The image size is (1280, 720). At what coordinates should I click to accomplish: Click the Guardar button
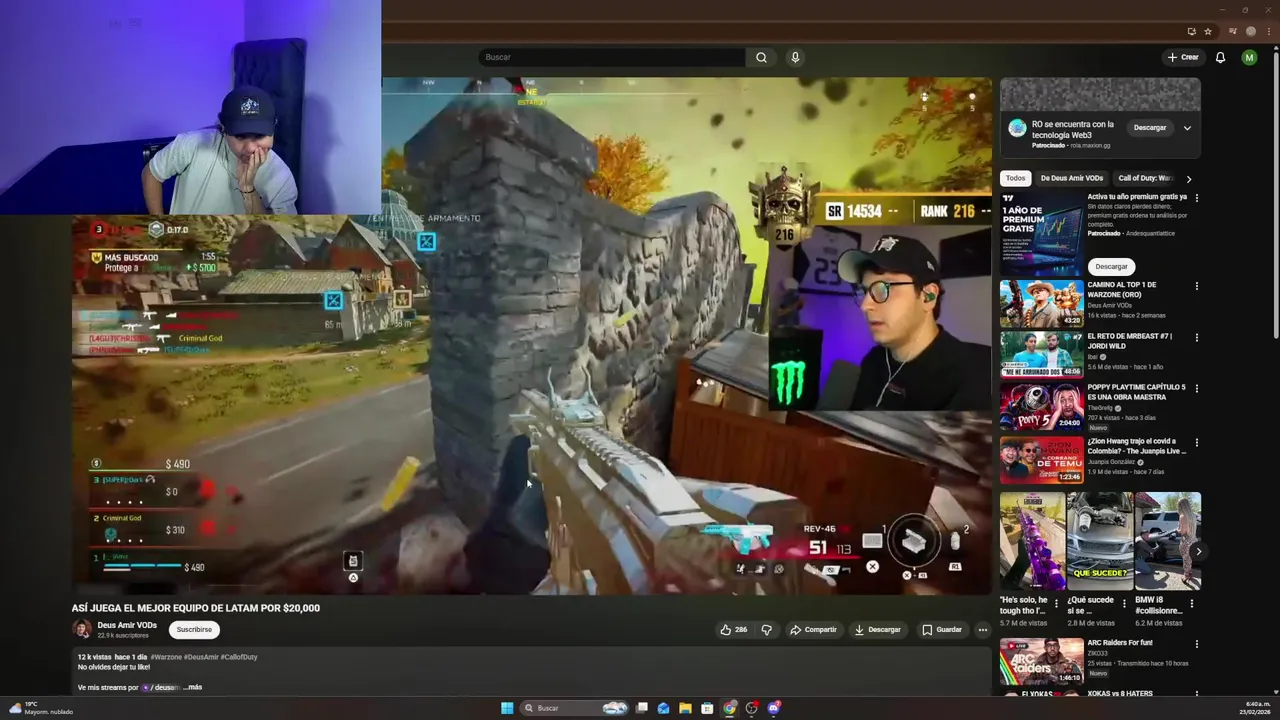pos(942,630)
